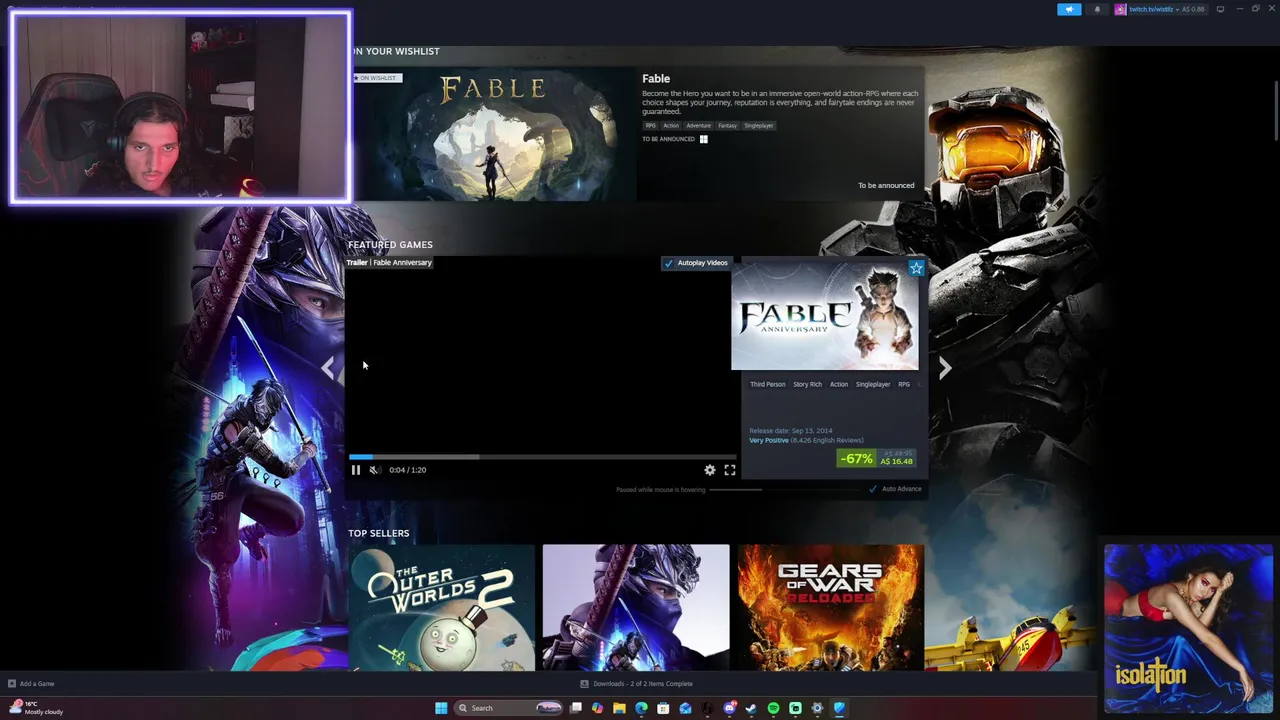The image size is (1280, 720).
Task: Open Downloads status at the bottom
Action: [636, 684]
